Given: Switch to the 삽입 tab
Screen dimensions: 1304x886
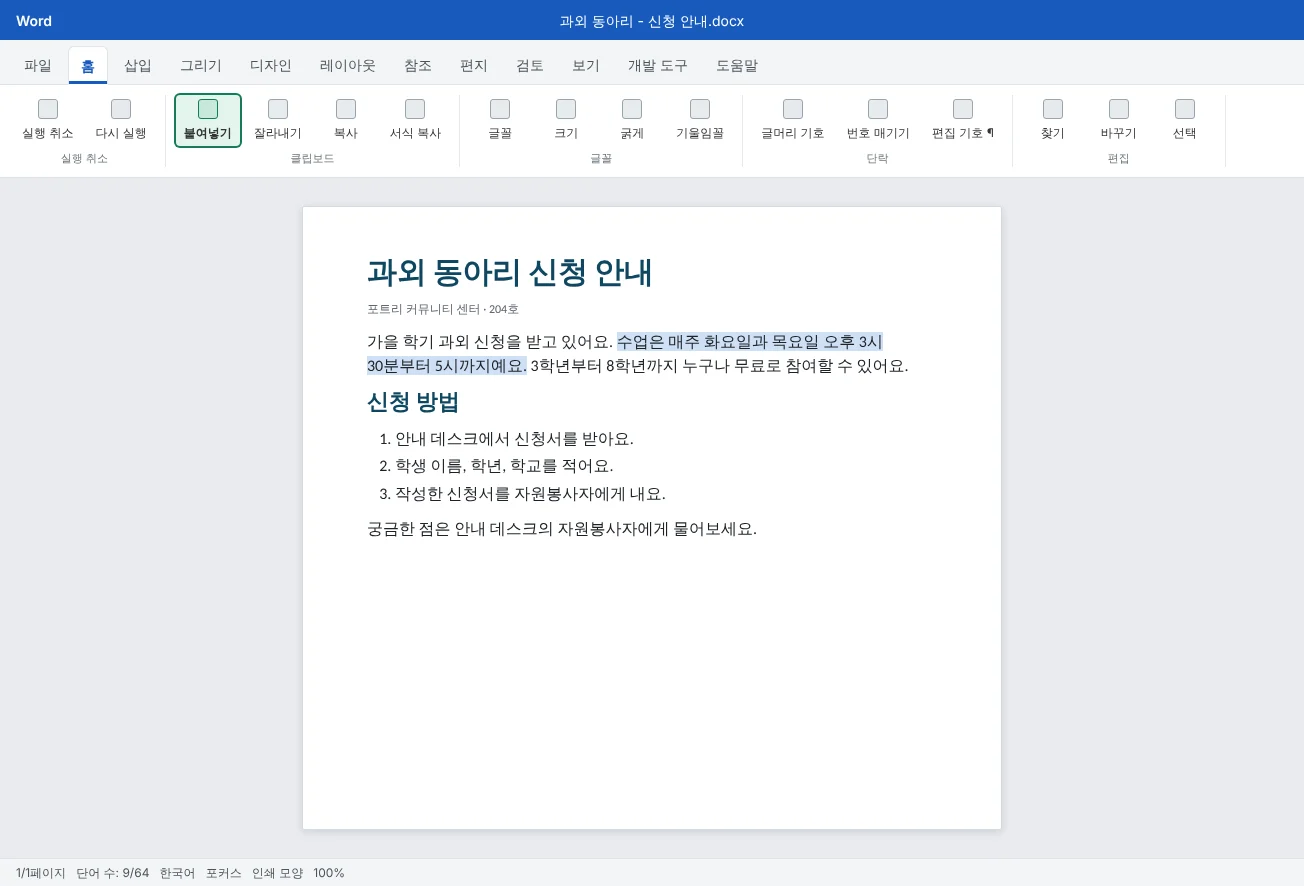Looking at the screenshot, I should click(x=138, y=66).
